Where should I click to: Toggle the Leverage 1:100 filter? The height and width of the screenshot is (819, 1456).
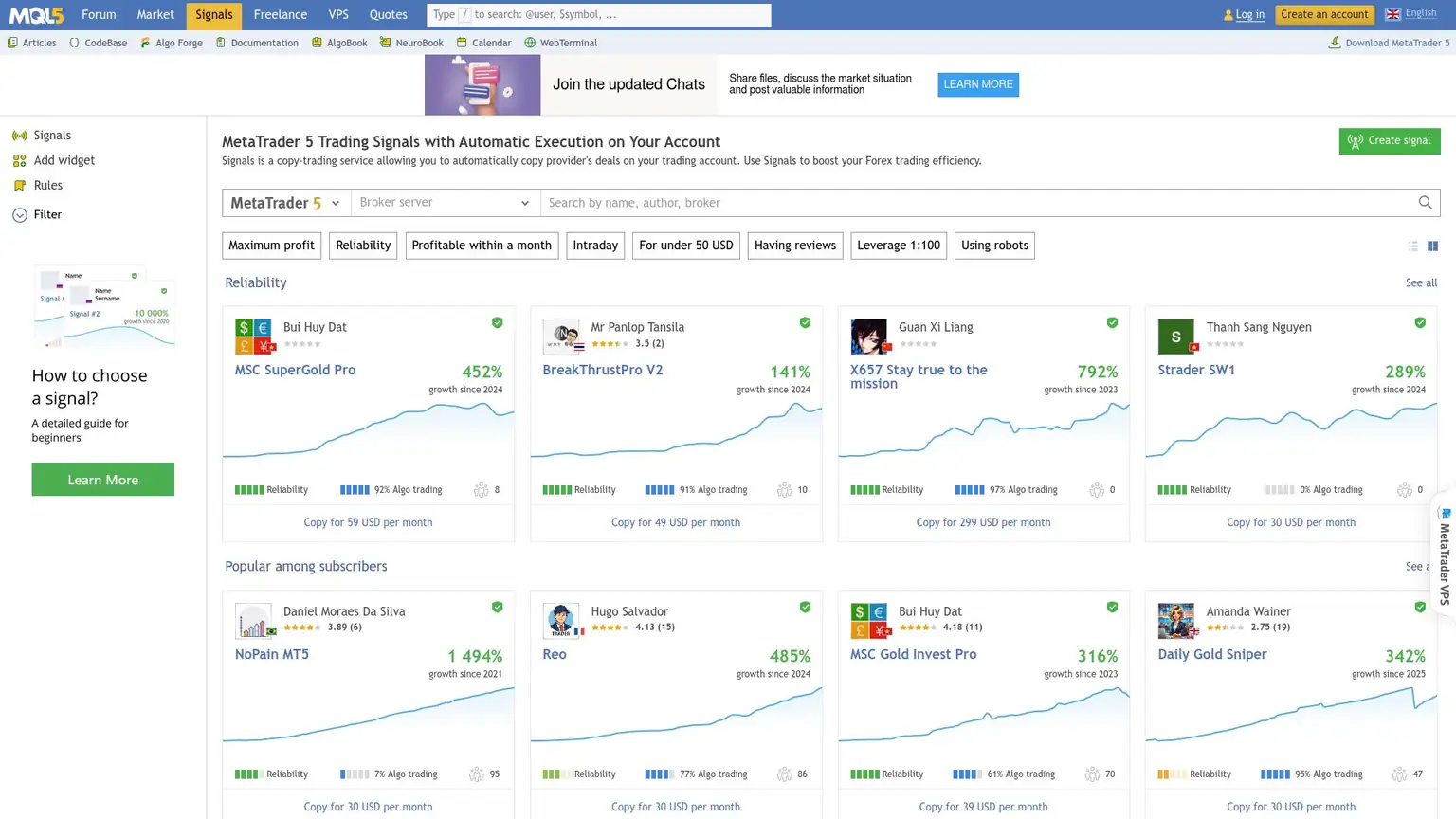899,246
